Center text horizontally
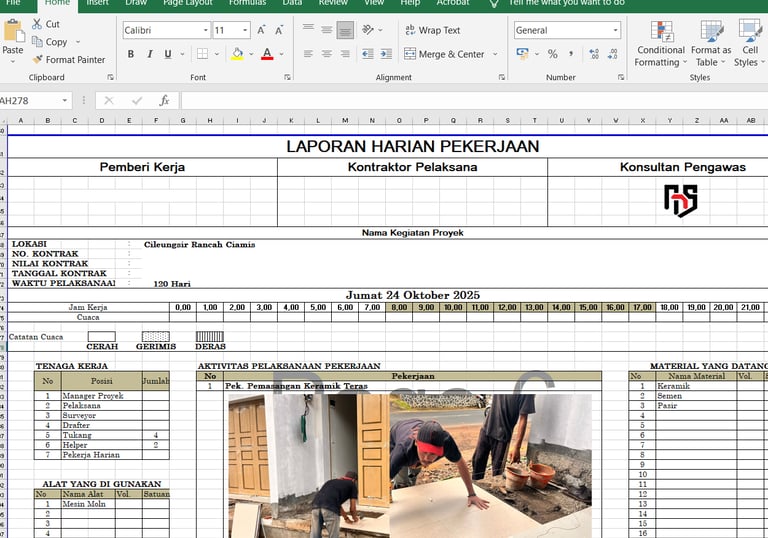This screenshot has width=768, height=538. click(327, 54)
